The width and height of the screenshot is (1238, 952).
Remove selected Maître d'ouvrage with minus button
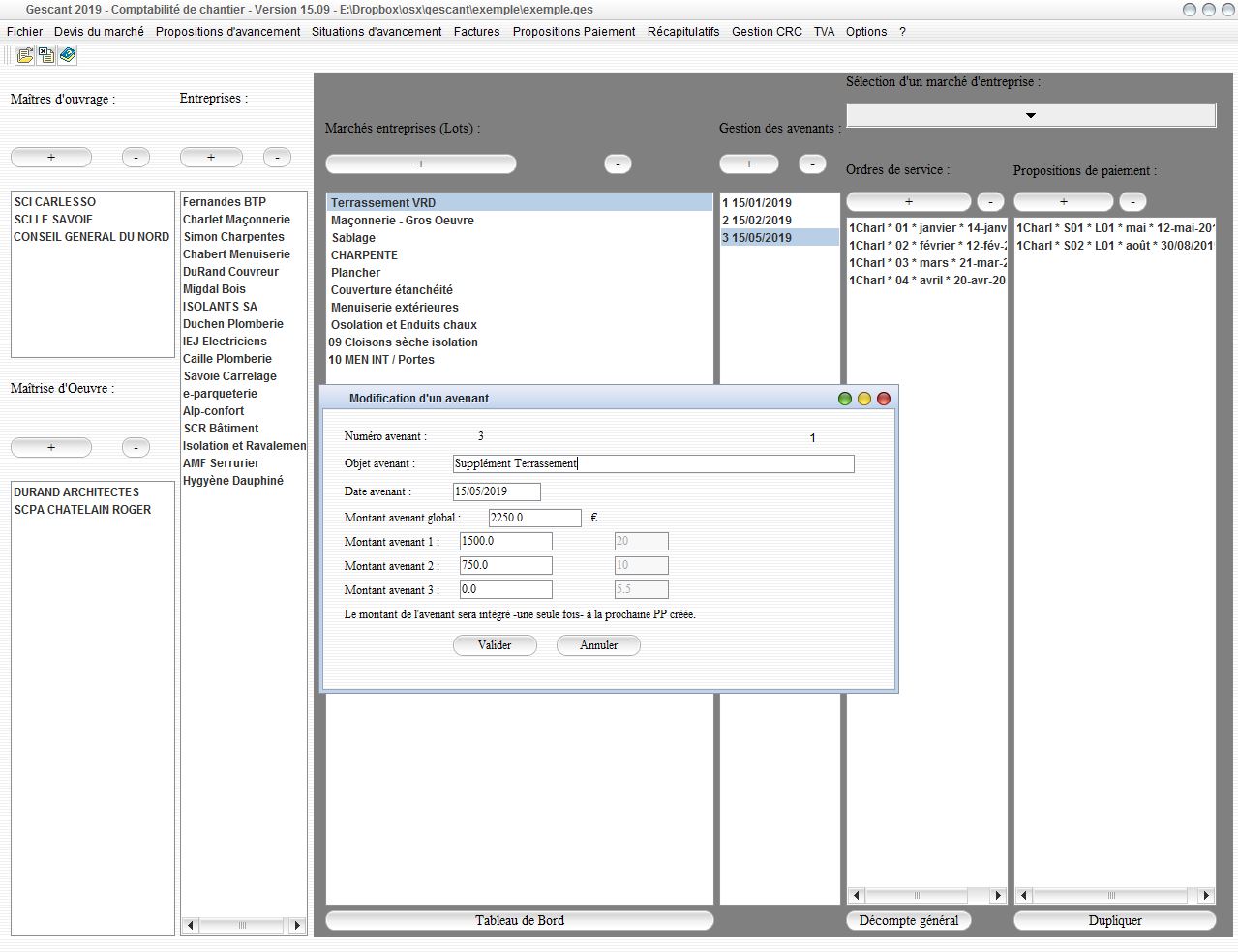click(x=136, y=157)
